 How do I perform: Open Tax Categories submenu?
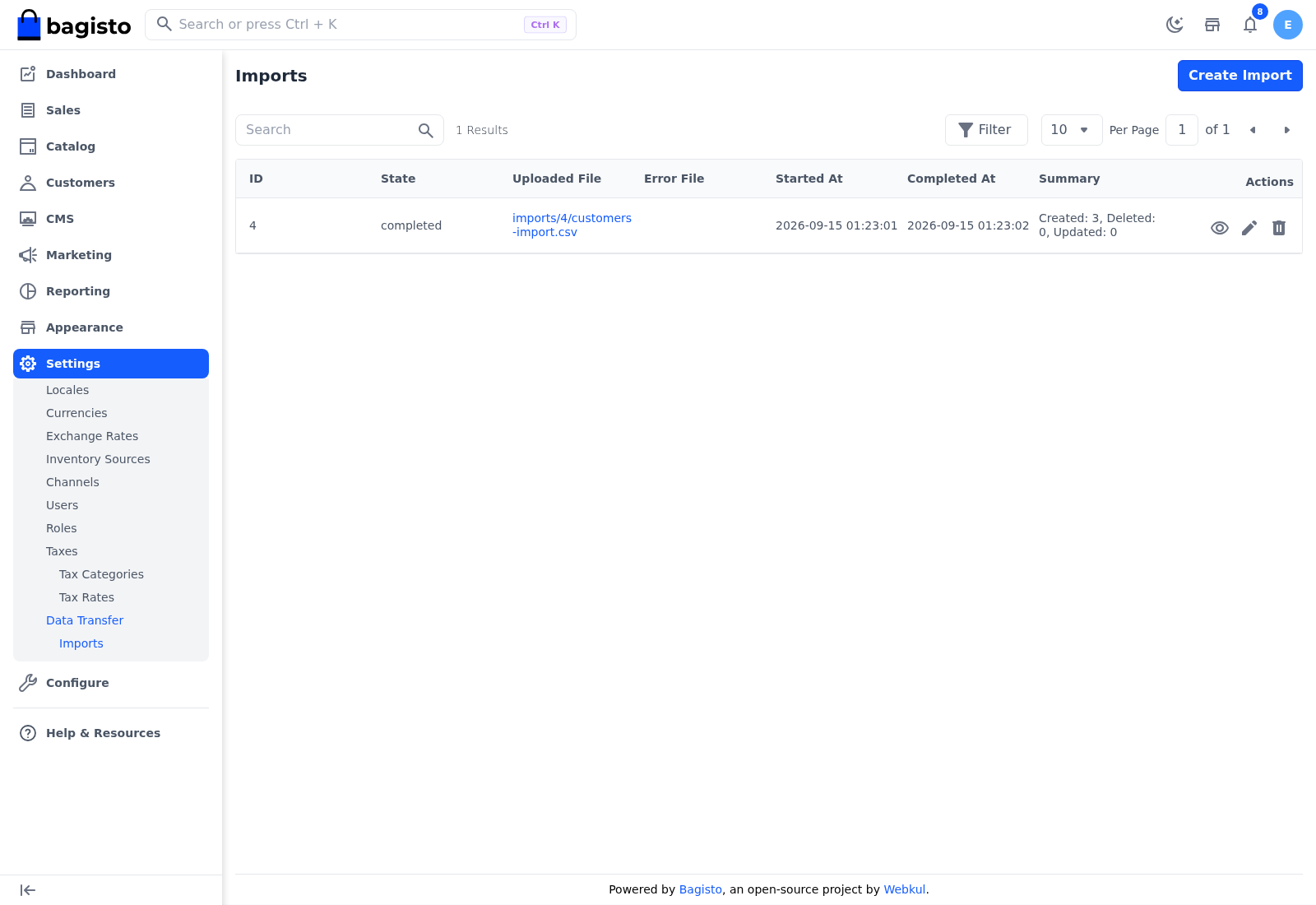tap(101, 574)
